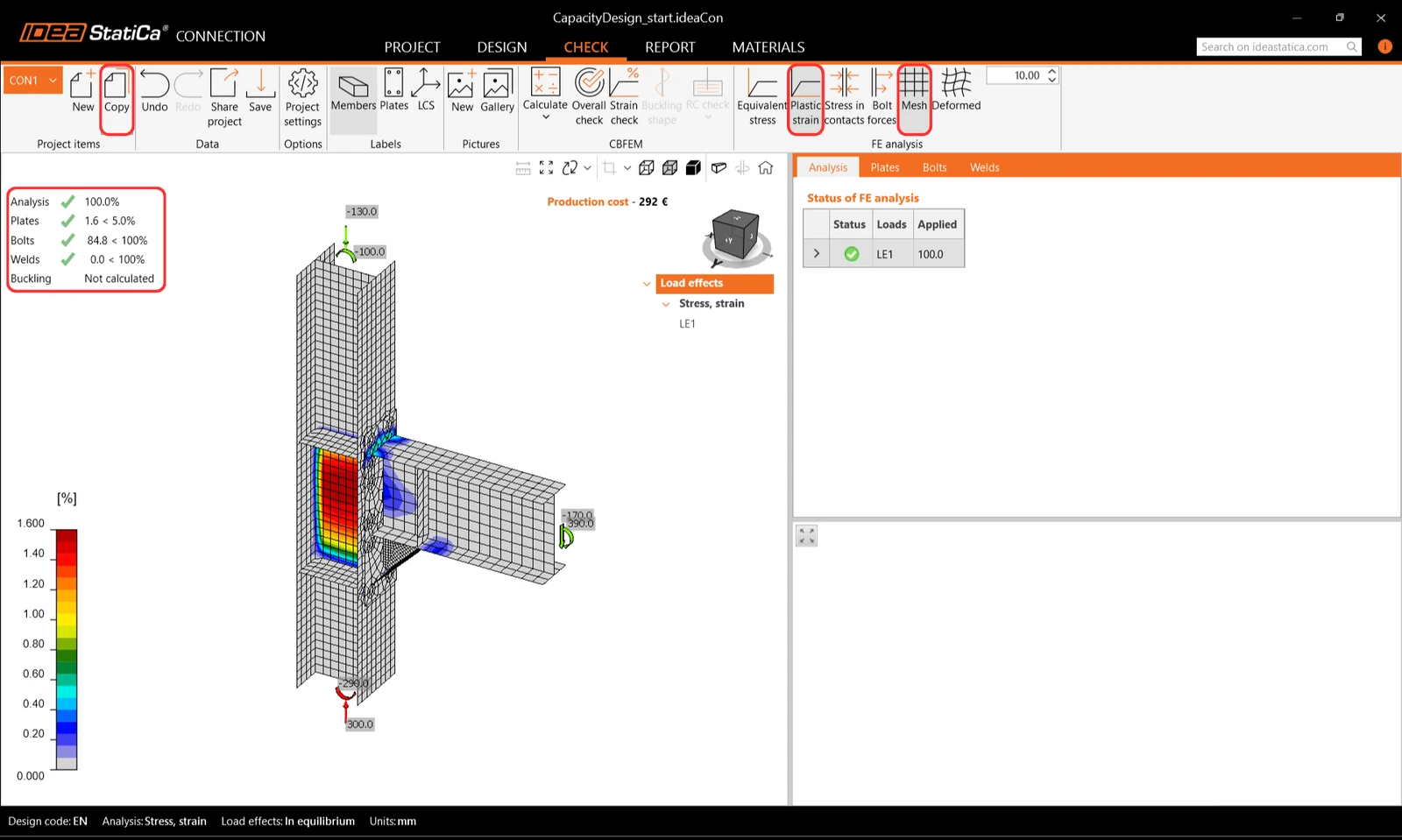Click the Save icon
This screenshot has height=840, width=1402.
pos(260,91)
